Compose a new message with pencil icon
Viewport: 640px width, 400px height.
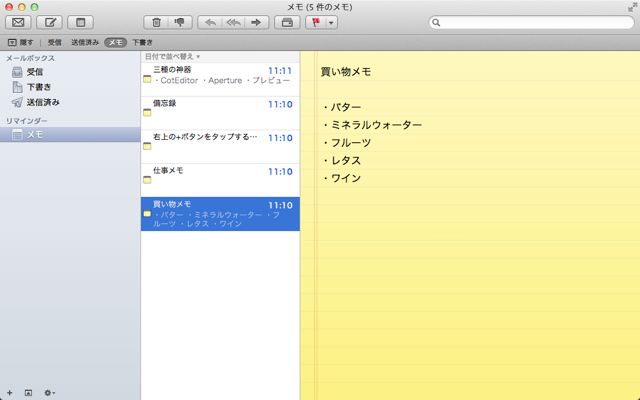pos(49,22)
